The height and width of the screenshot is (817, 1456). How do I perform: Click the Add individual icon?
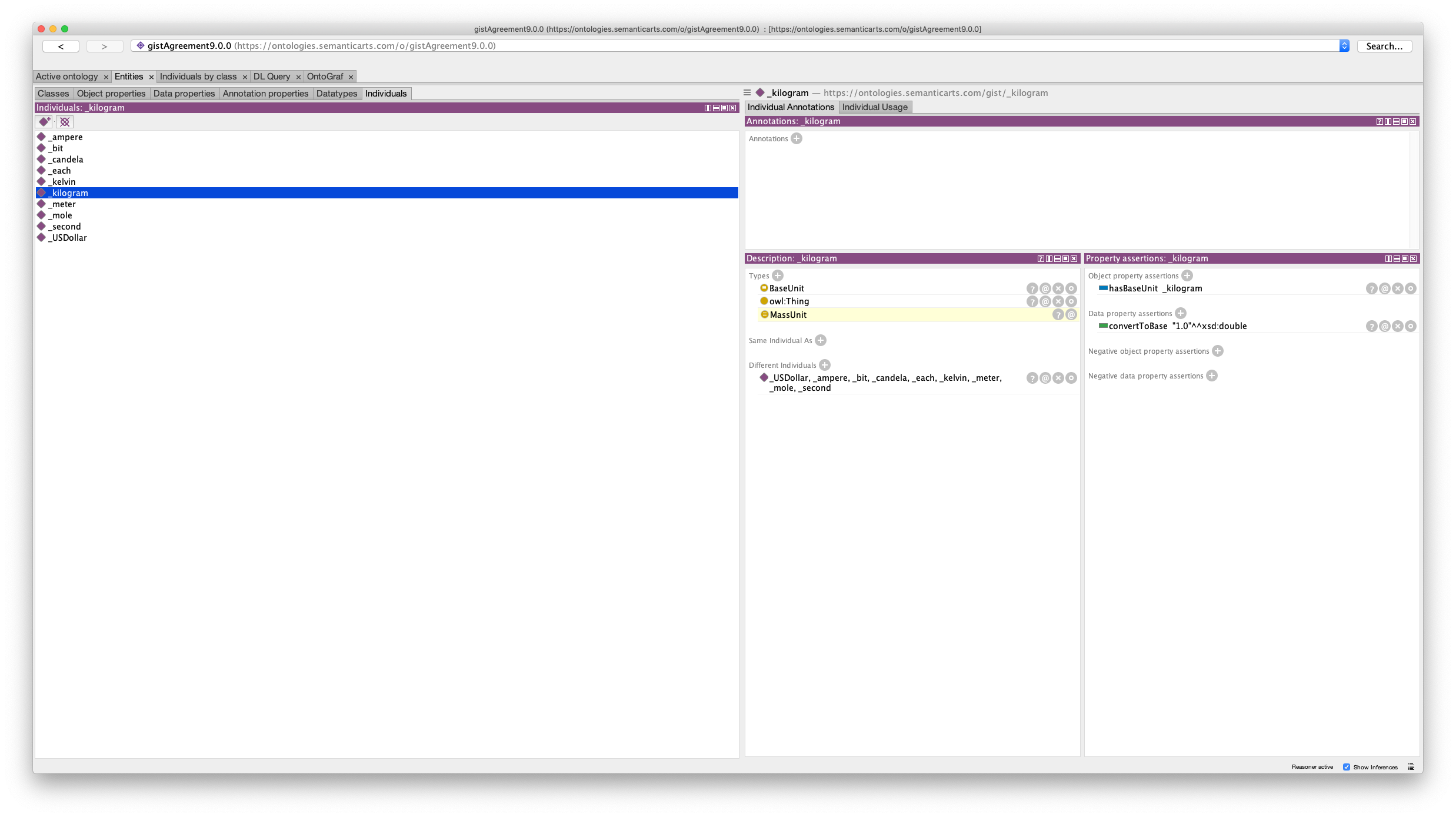(44, 122)
